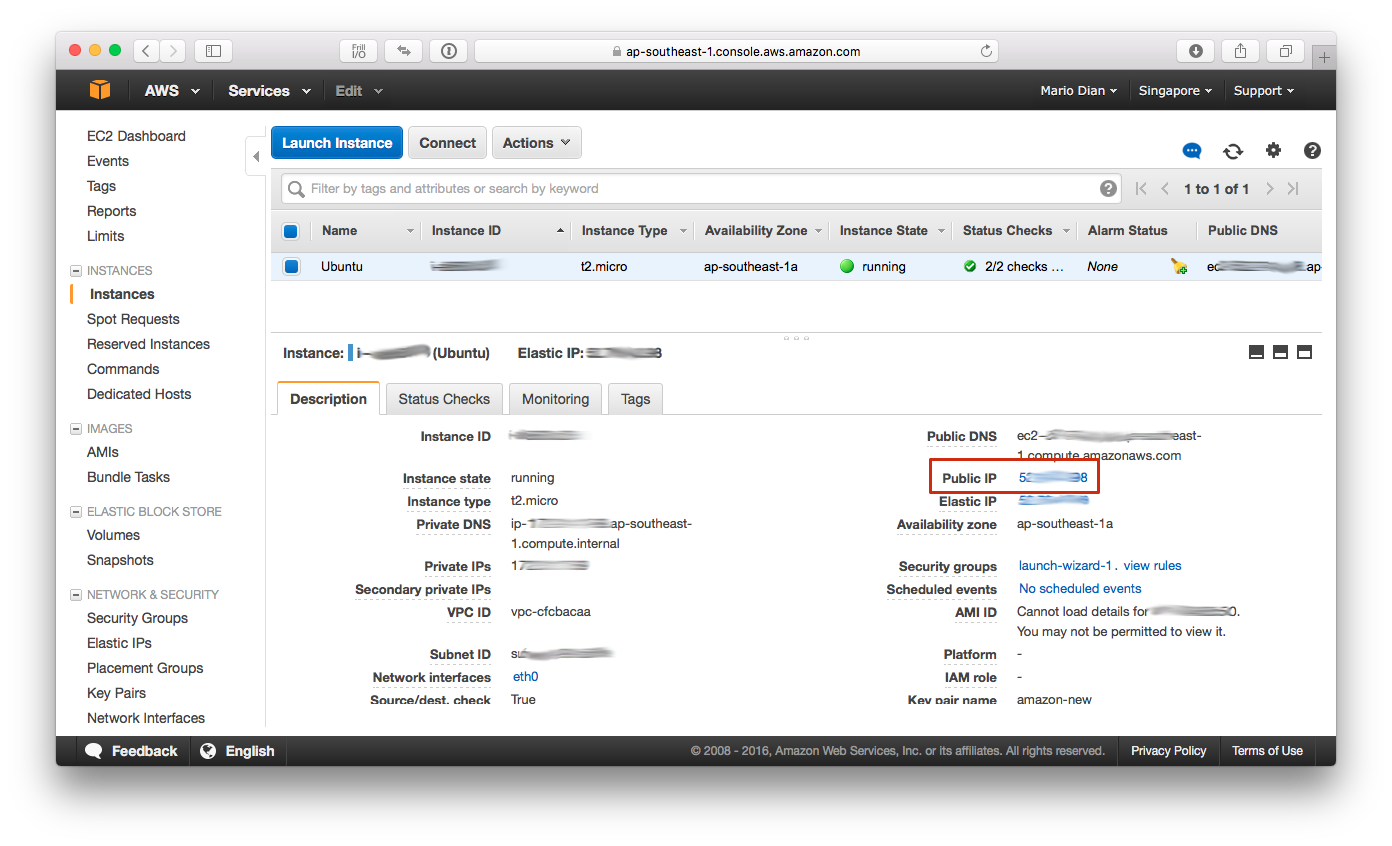This screenshot has width=1392, height=846.
Task: Click the Safari forward button
Action: [173, 51]
